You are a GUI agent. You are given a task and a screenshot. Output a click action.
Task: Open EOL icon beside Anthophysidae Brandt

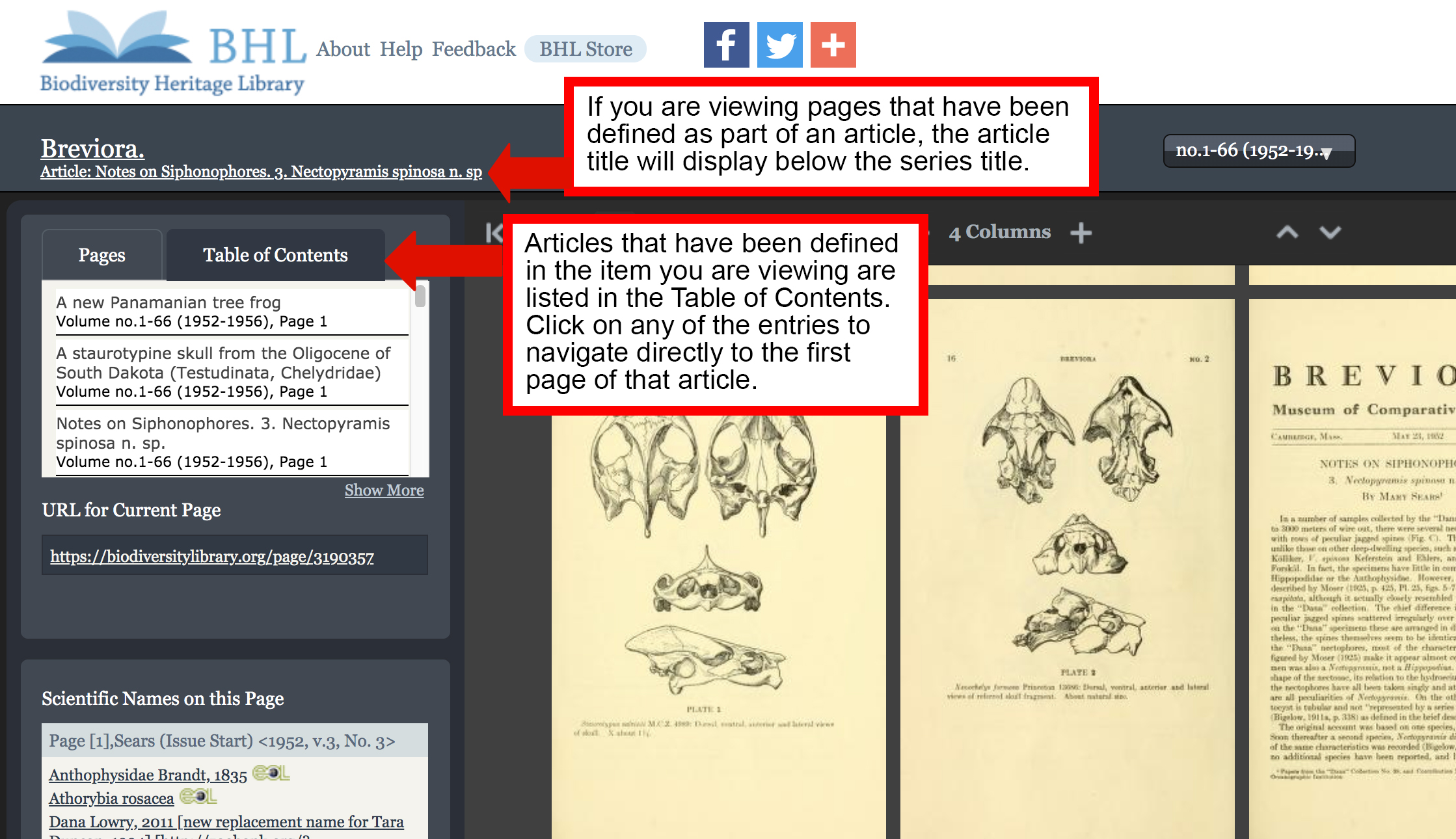coord(271,773)
